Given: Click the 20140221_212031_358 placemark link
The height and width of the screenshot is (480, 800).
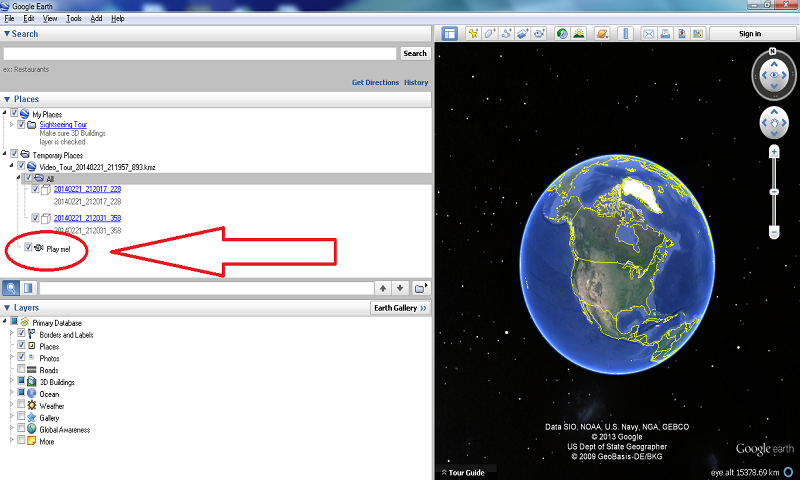Looking at the screenshot, I should point(87,218).
